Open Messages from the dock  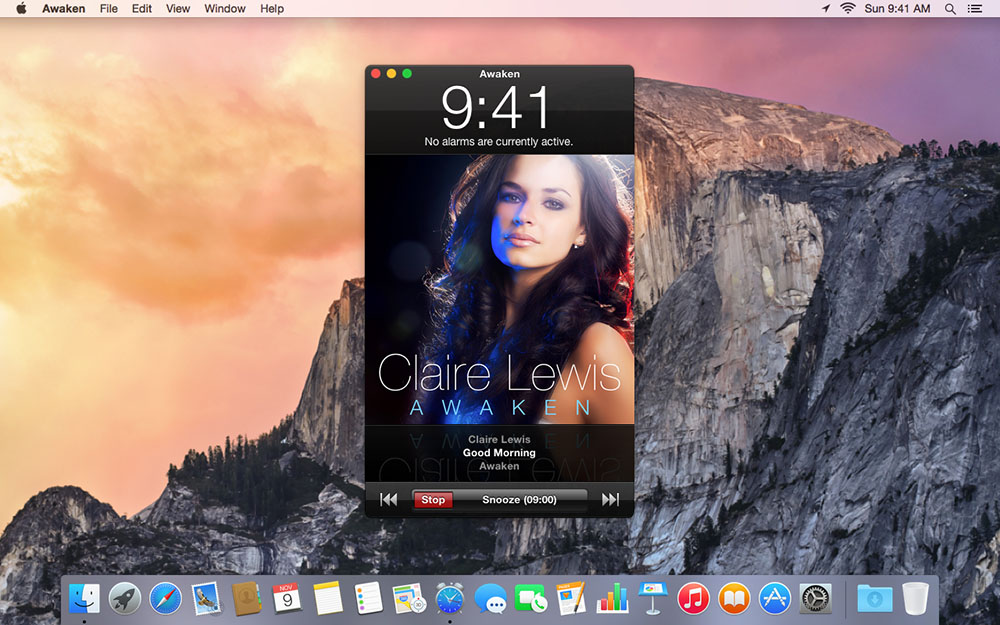490,599
